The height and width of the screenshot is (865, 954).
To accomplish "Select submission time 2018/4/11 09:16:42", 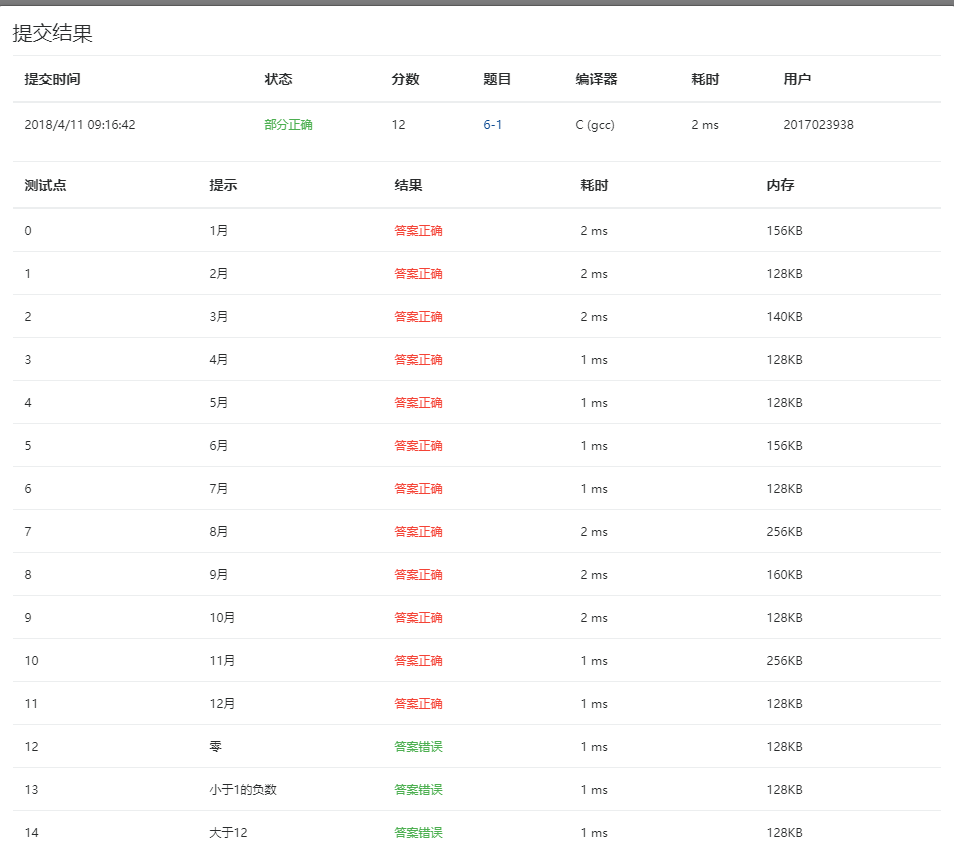I will click(x=80, y=125).
